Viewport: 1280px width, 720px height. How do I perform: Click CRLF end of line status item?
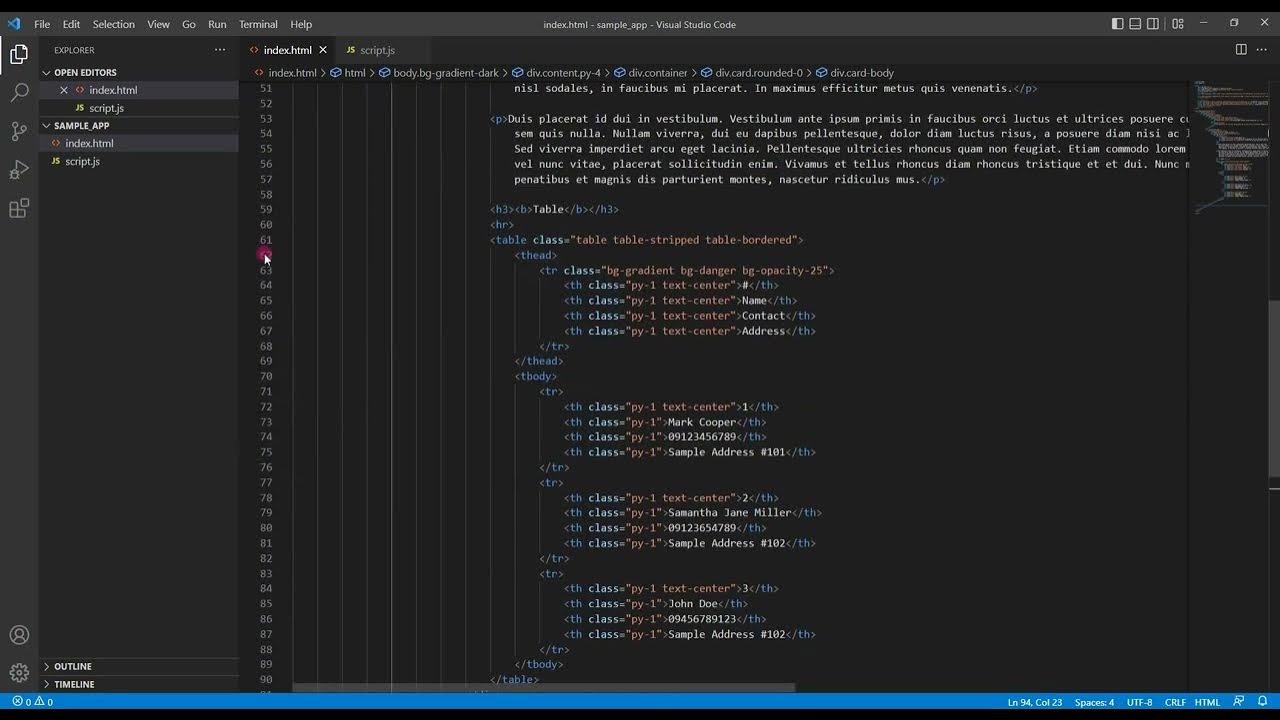pyautogui.click(x=1175, y=702)
